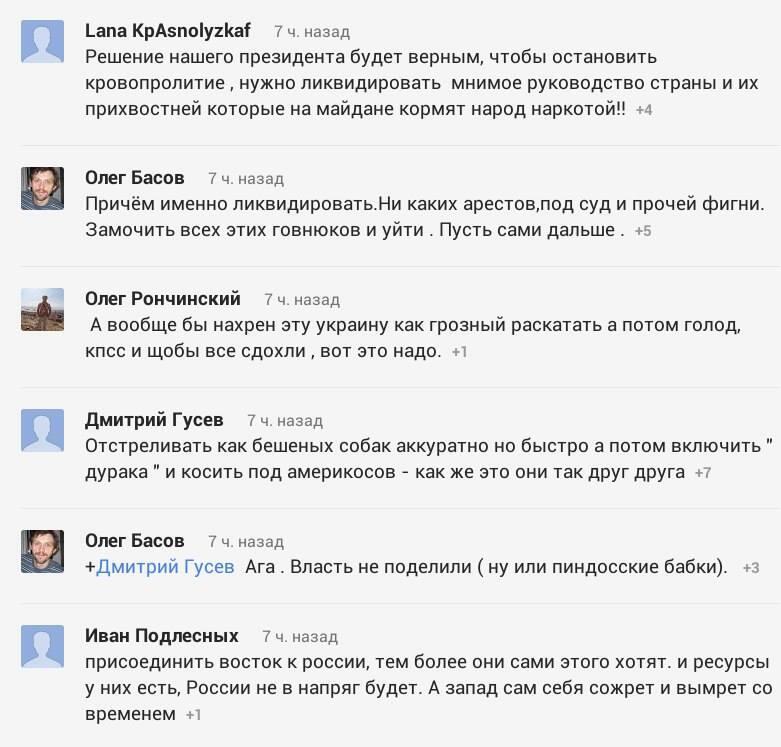This screenshot has height=747, width=781.
Task: Open Олег Рончинский's profile via his name
Action: click(163, 298)
